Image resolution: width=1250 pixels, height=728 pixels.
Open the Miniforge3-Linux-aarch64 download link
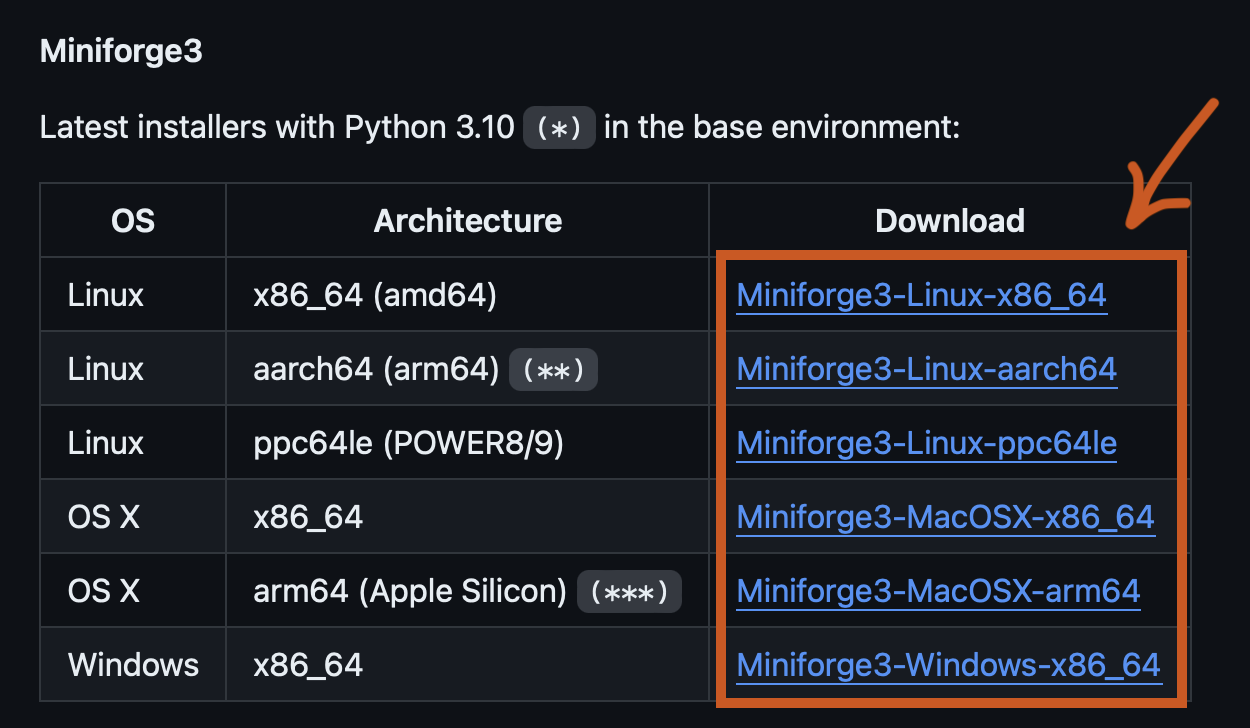(x=926, y=369)
